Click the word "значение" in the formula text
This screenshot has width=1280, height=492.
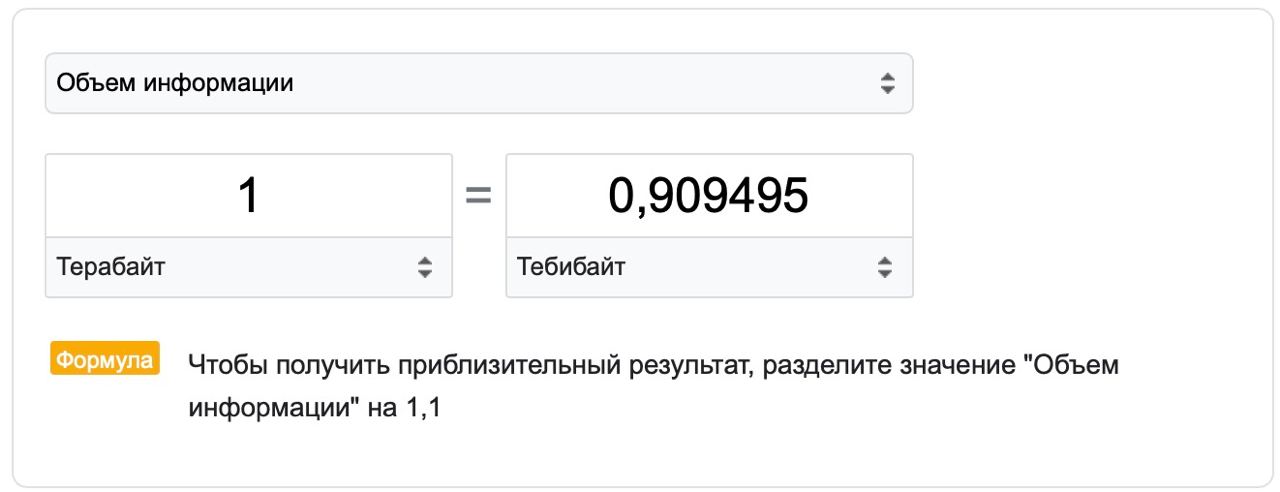point(938,366)
